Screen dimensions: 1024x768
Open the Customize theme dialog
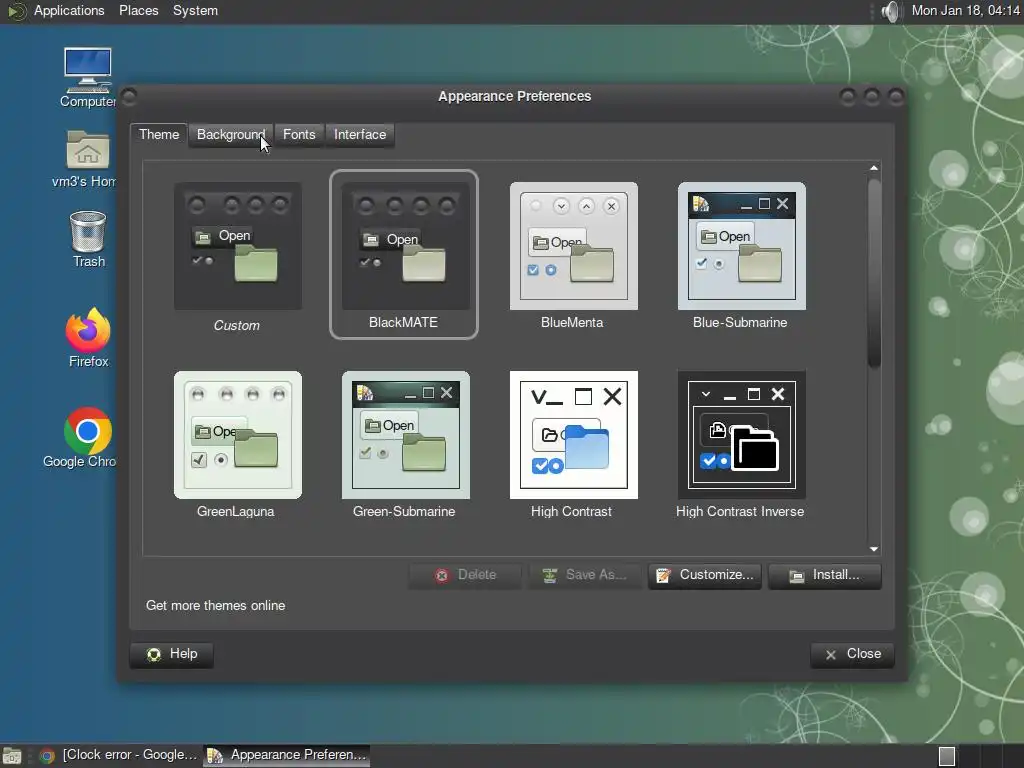(705, 575)
